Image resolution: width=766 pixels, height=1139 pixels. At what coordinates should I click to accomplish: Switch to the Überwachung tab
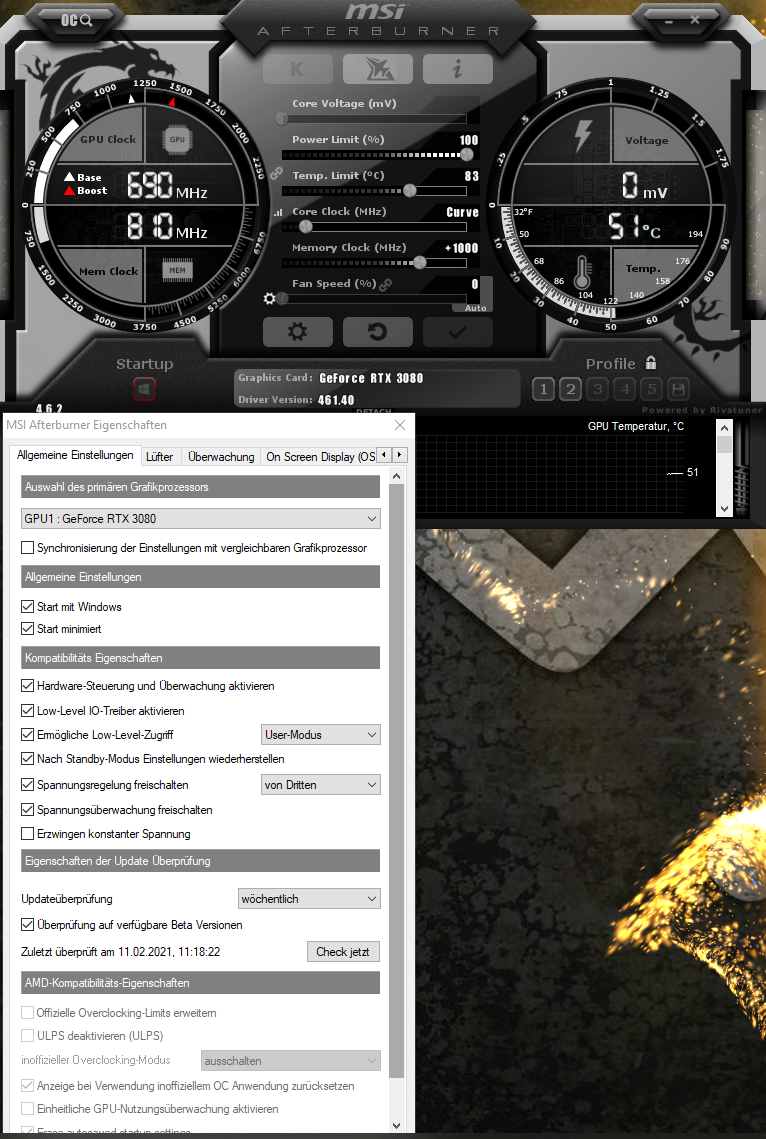(x=221, y=457)
